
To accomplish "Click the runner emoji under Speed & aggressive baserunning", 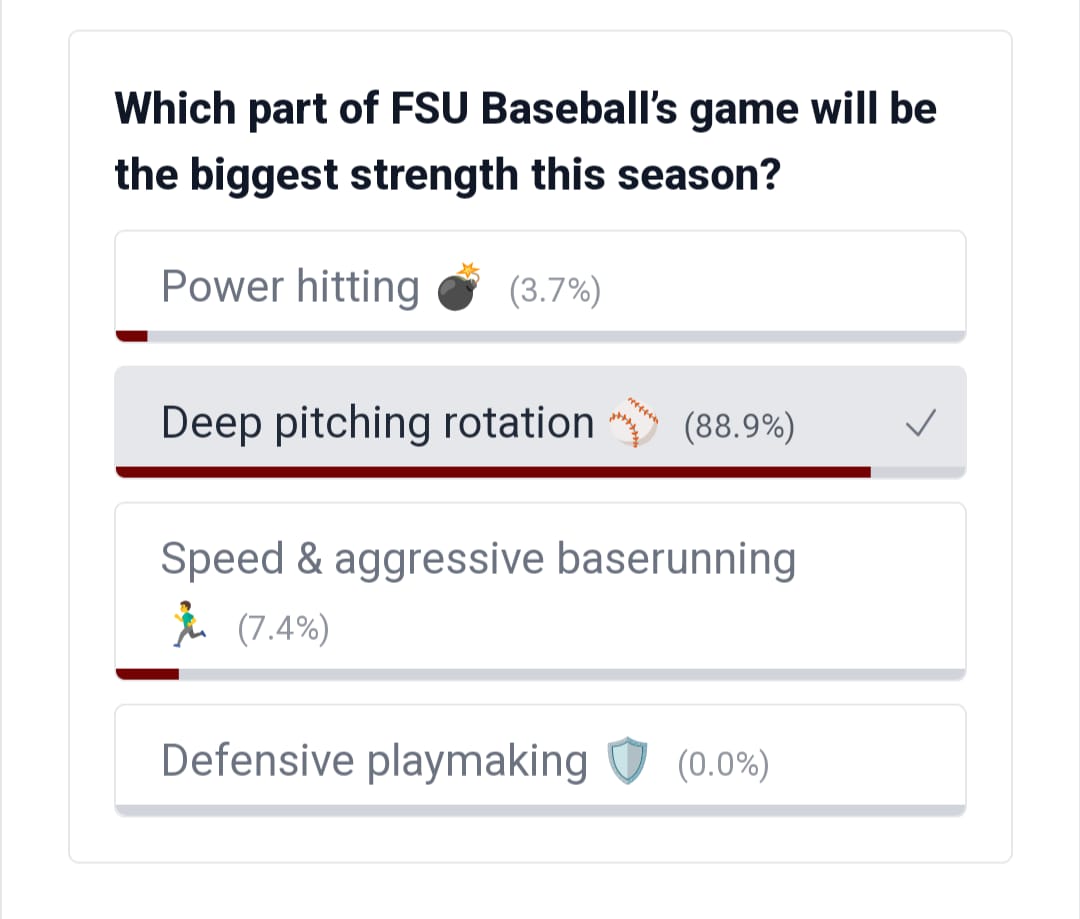I will [x=188, y=627].
